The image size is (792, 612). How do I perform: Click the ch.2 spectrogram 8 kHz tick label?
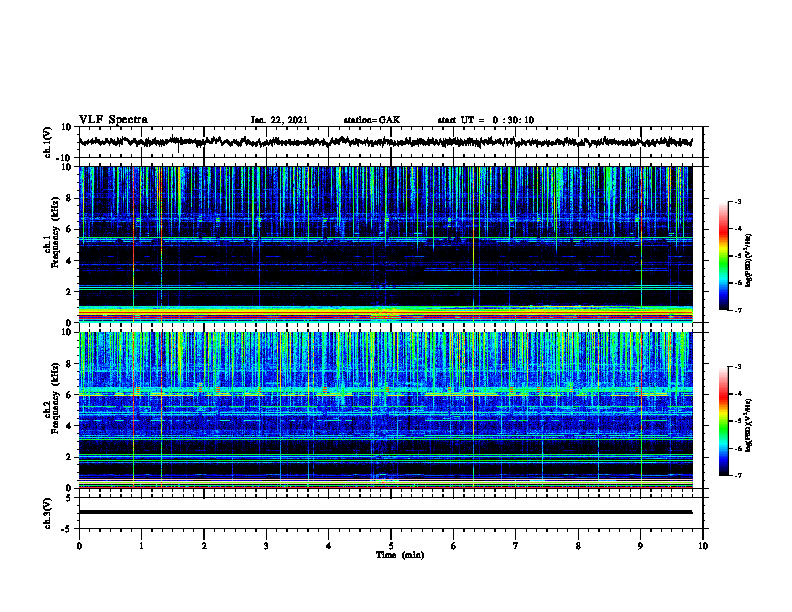click(x=69, y=364)
